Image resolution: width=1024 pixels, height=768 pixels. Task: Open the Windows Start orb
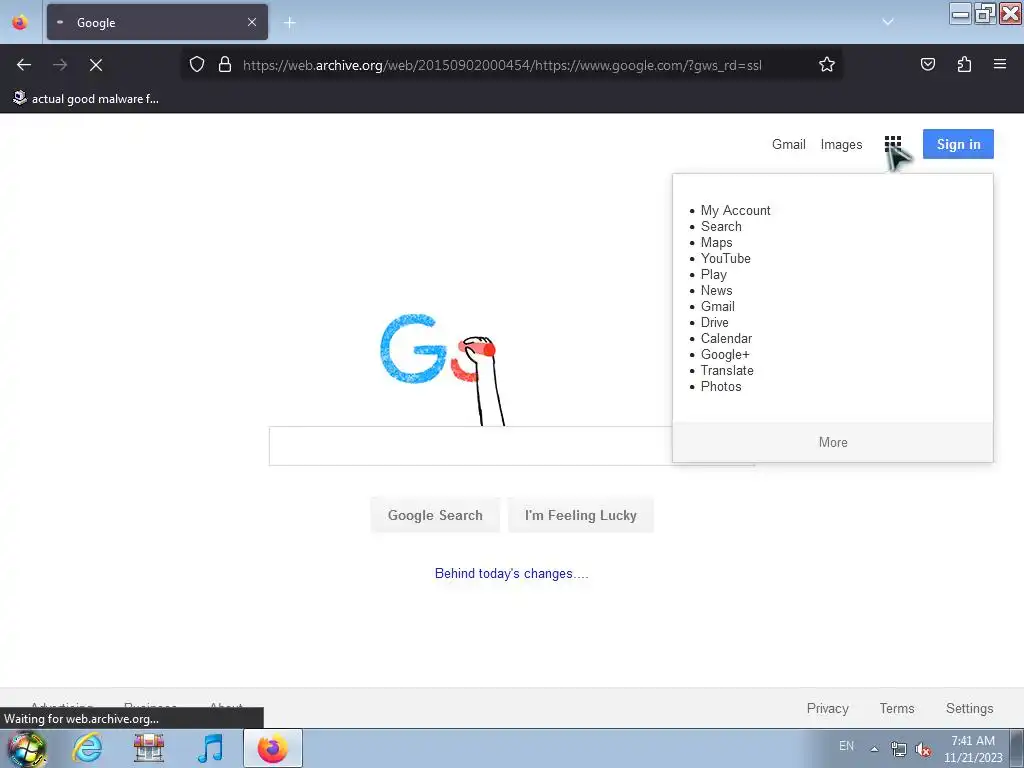pyautogui.click(x=27, y=748)
